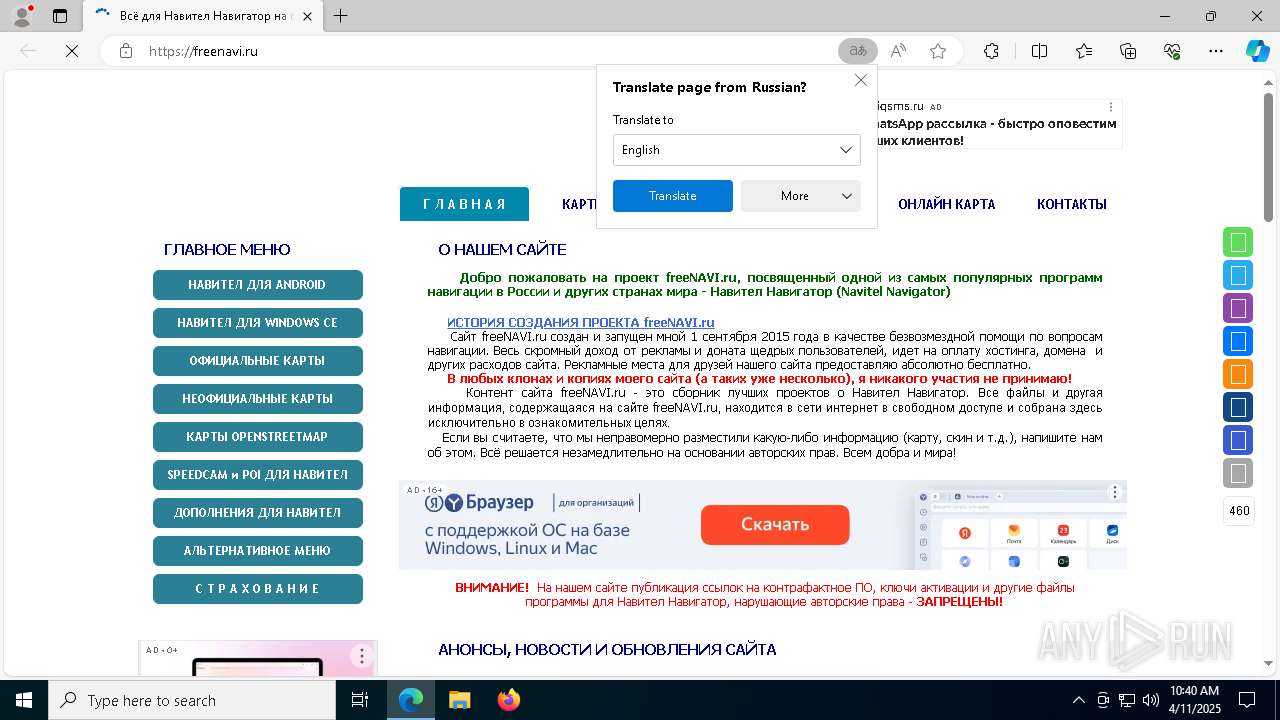The image size is (1280, 720).
Task: Open the Extensions puzzle icon
Action: click(x=991, y=51)
